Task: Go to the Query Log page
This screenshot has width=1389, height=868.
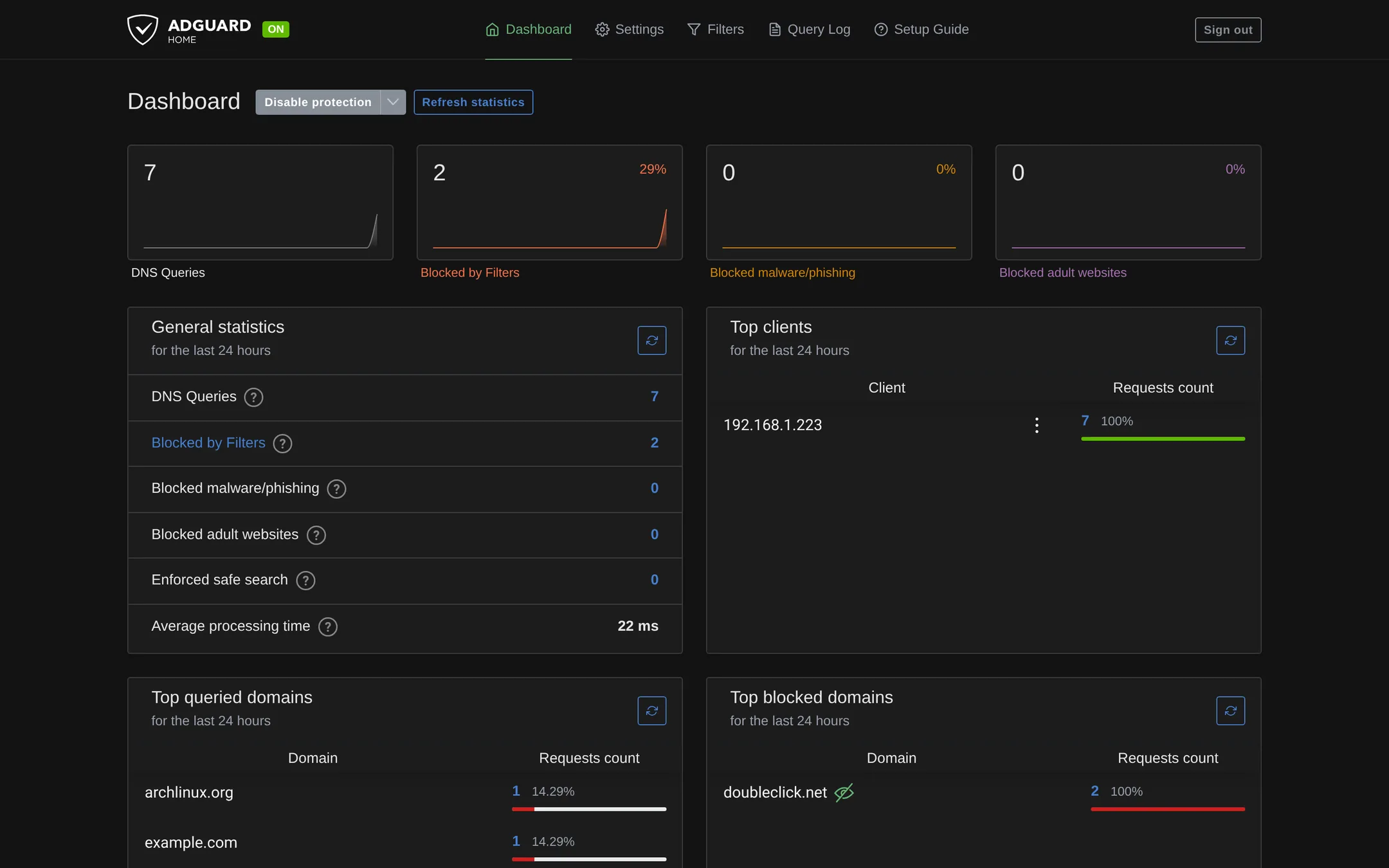Action: pyautogui.click(x=809, y=30)
